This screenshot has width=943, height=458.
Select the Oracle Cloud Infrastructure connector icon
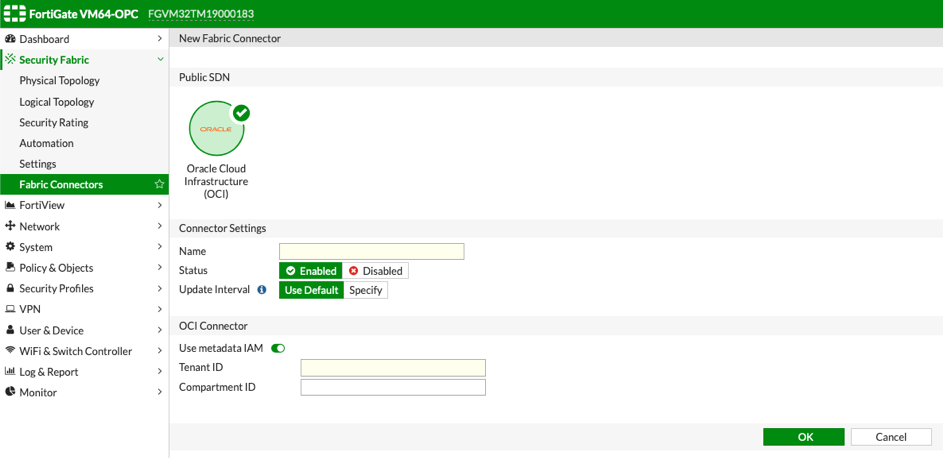tap(217, 128)
